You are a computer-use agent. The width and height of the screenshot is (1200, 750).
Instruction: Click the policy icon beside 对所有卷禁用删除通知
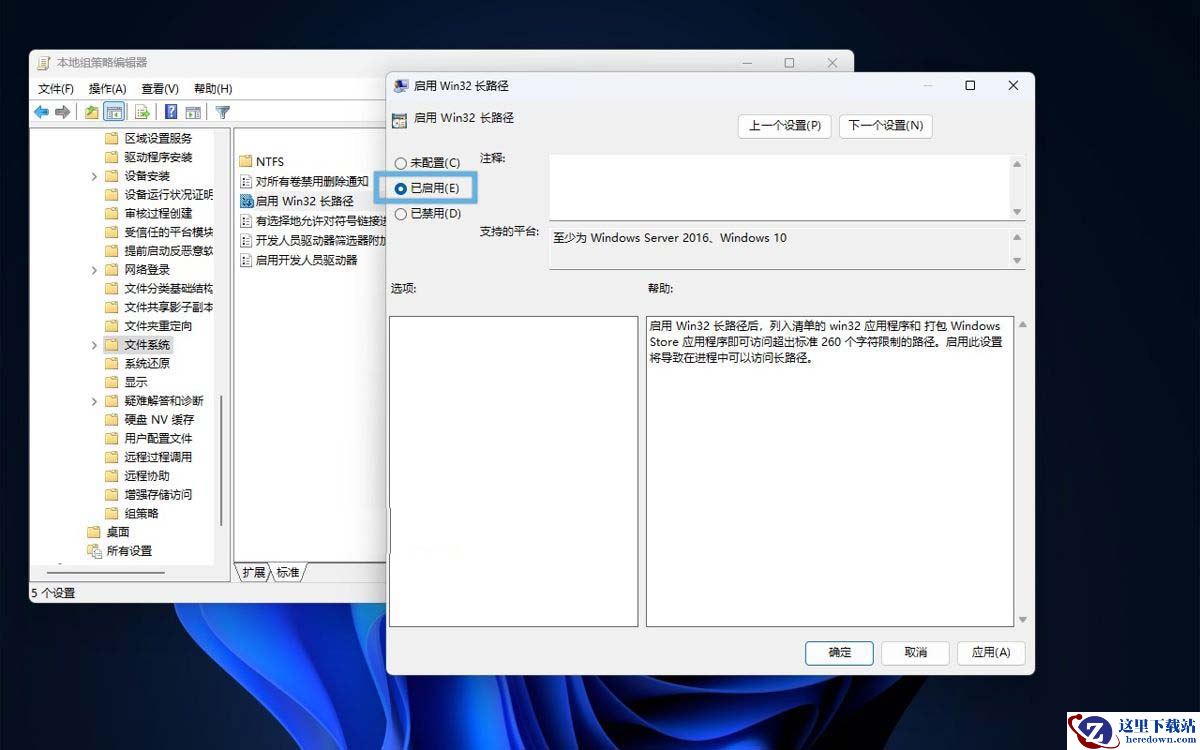247,182
